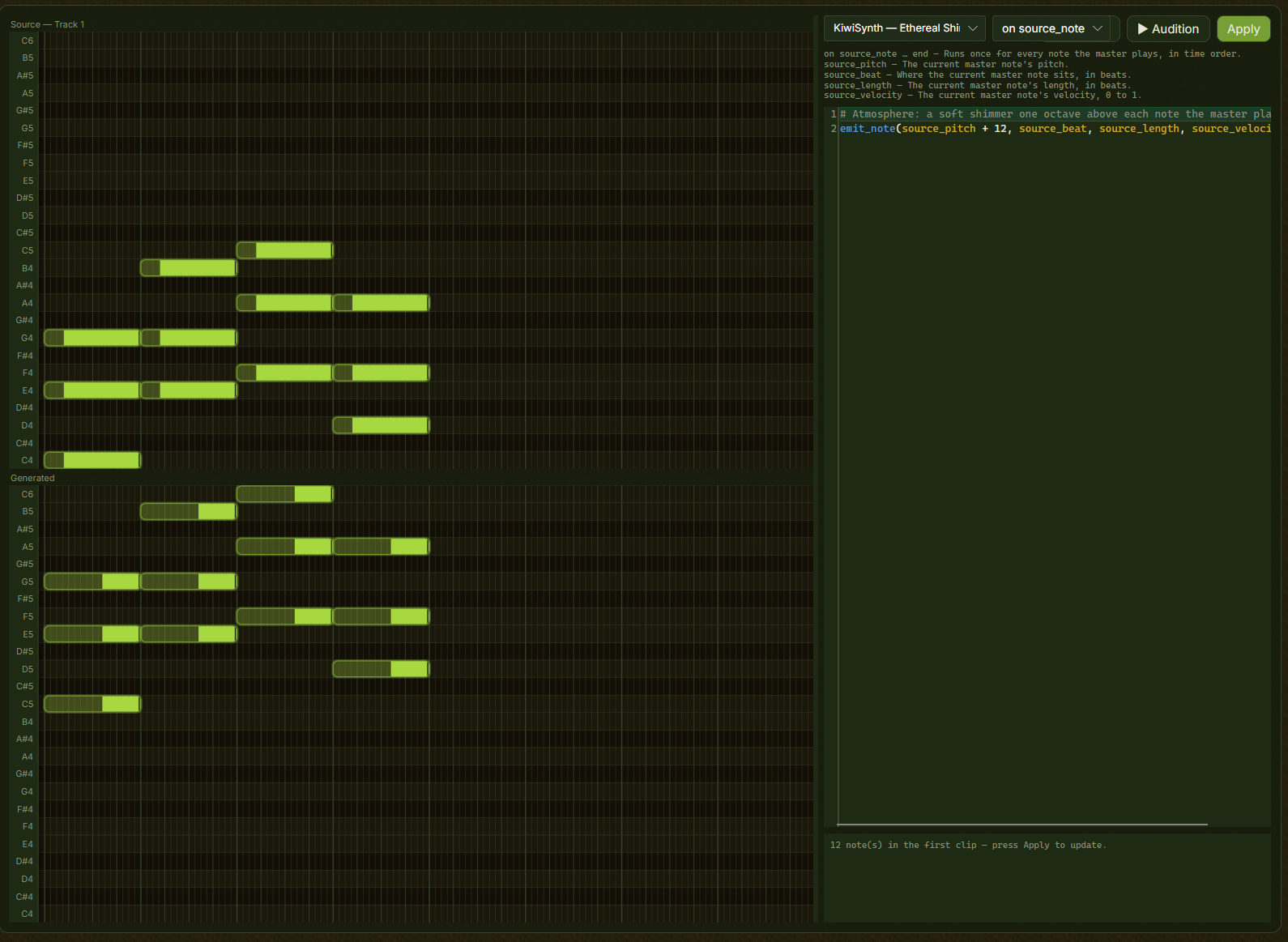Select the first F5 note in Generated clip
The width and height of the screenshot is (1288, 942).
coord(284,616)
